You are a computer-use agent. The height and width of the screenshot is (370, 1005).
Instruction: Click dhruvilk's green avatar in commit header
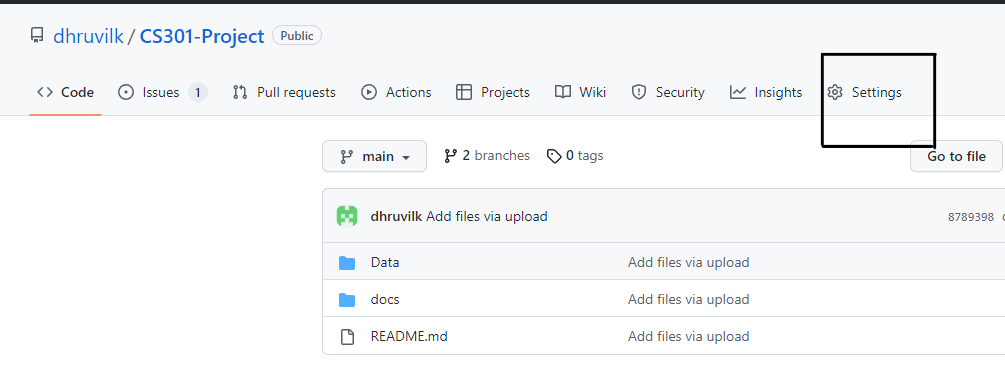tap(347, 216)
